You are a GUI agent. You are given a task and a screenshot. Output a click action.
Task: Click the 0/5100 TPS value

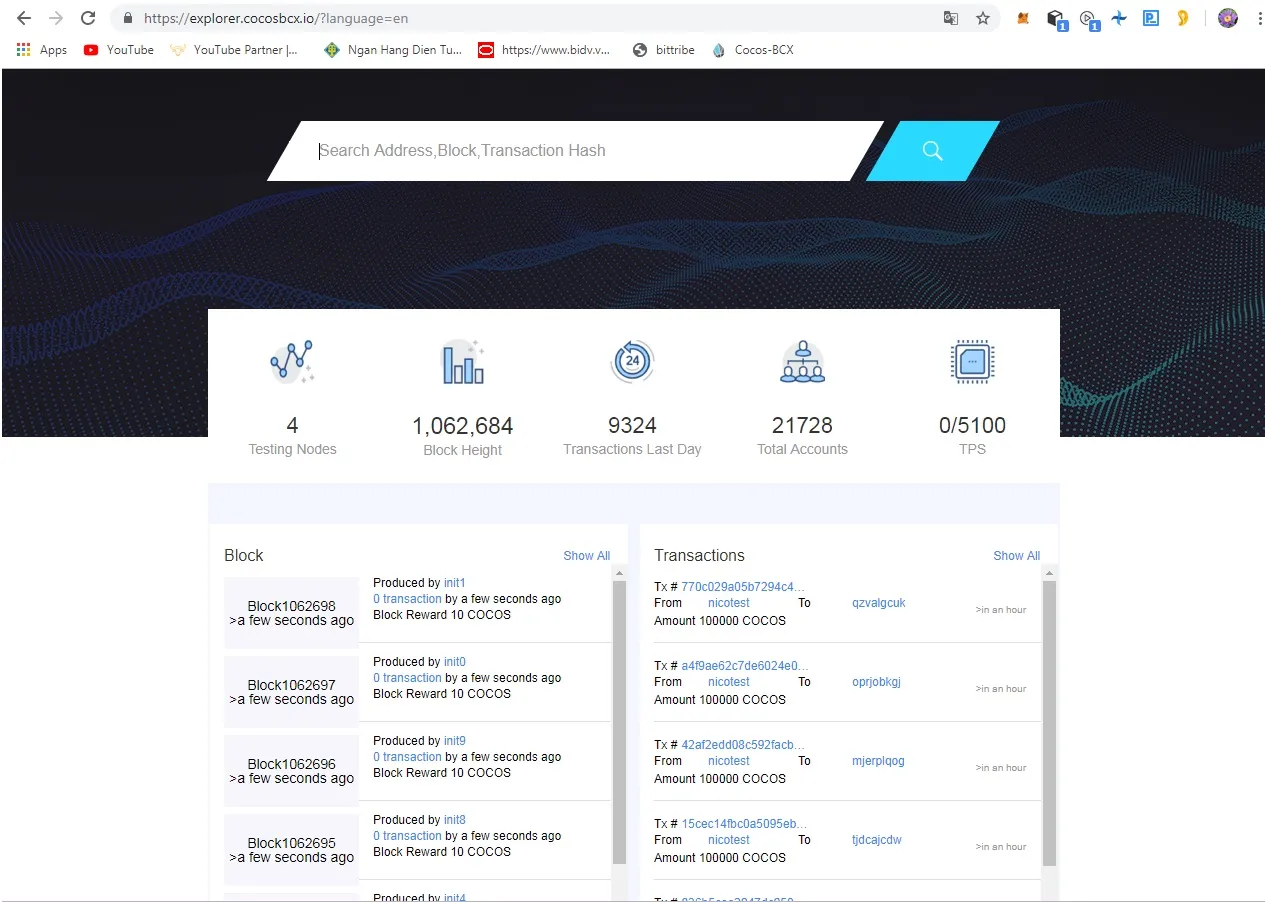tap(972, 425)
